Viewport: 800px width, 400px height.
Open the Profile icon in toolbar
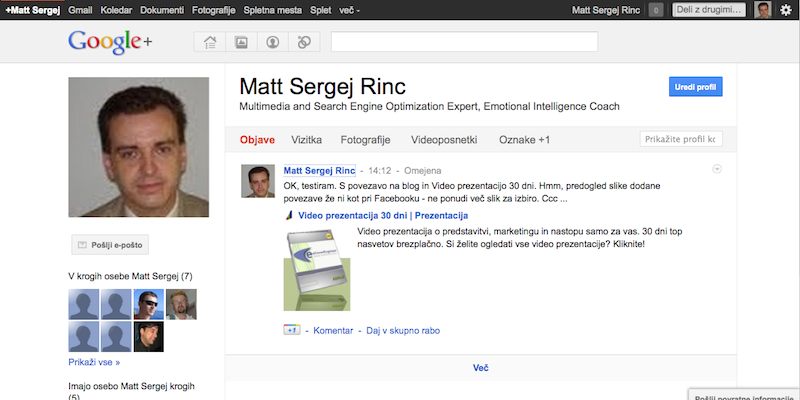point(272,42)
